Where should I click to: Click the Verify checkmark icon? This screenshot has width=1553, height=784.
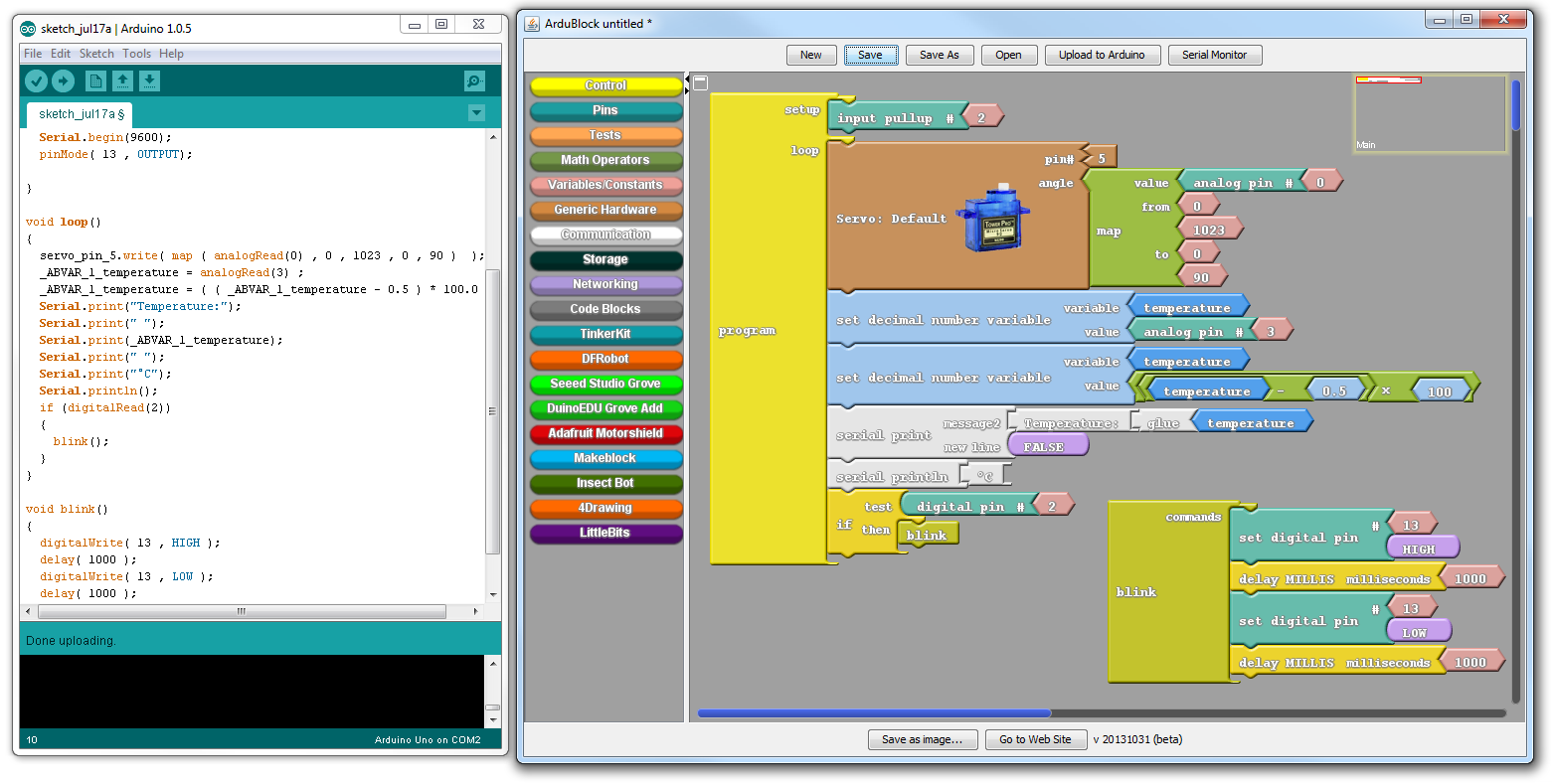tap(37, 81)
